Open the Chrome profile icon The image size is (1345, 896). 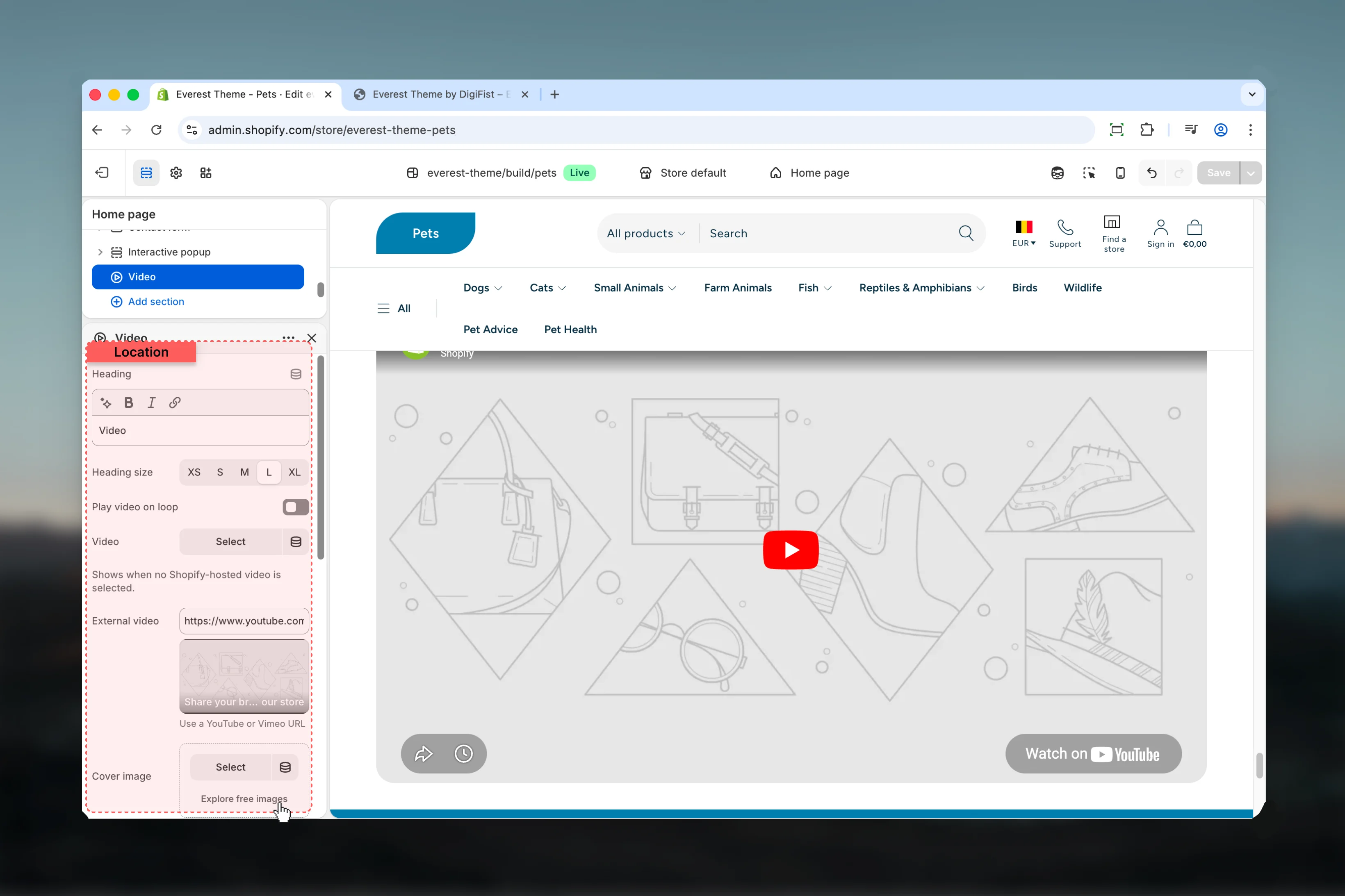point(1220,130)
